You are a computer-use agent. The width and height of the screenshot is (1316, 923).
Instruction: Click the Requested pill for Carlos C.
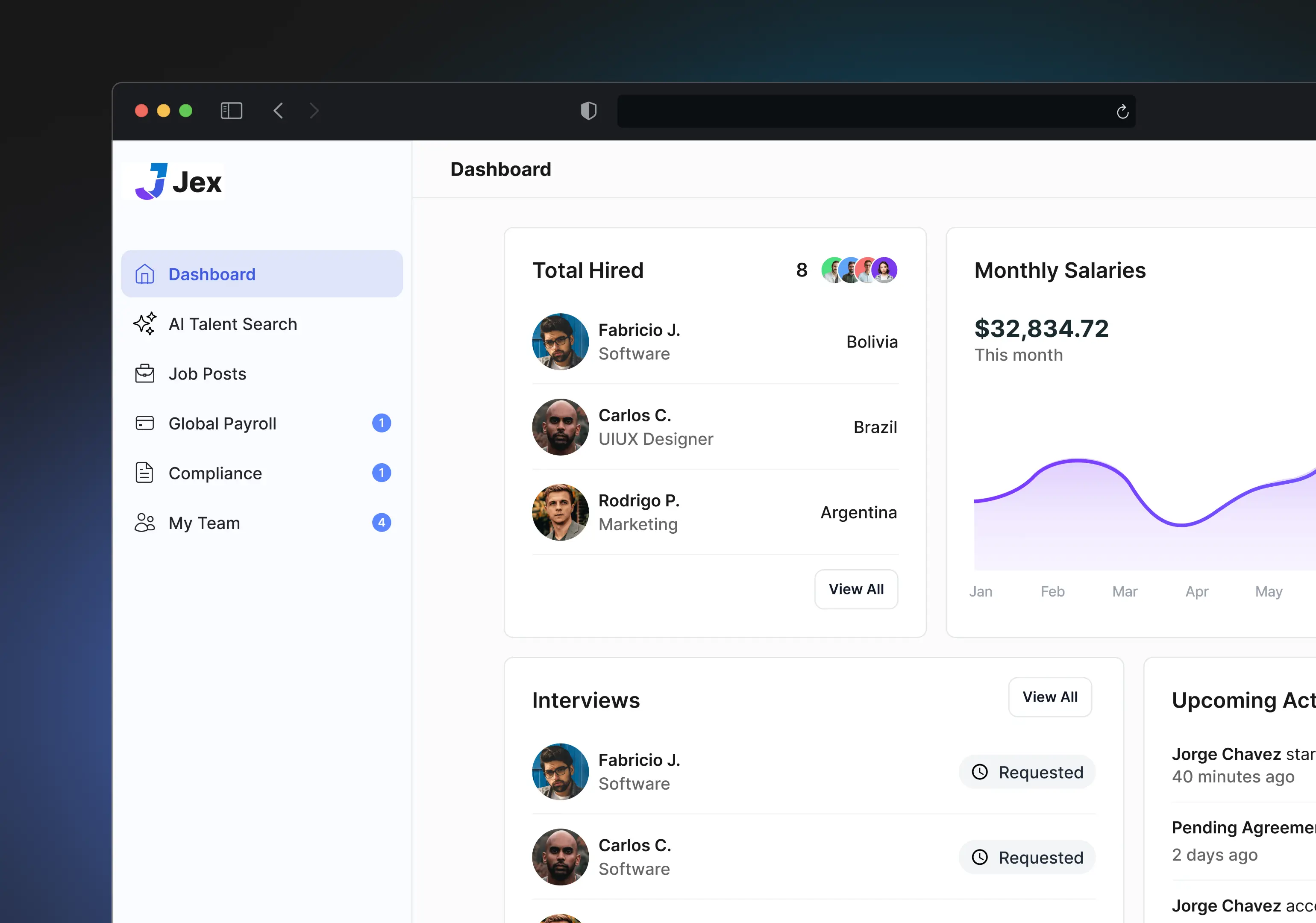tap(1027, 857)
